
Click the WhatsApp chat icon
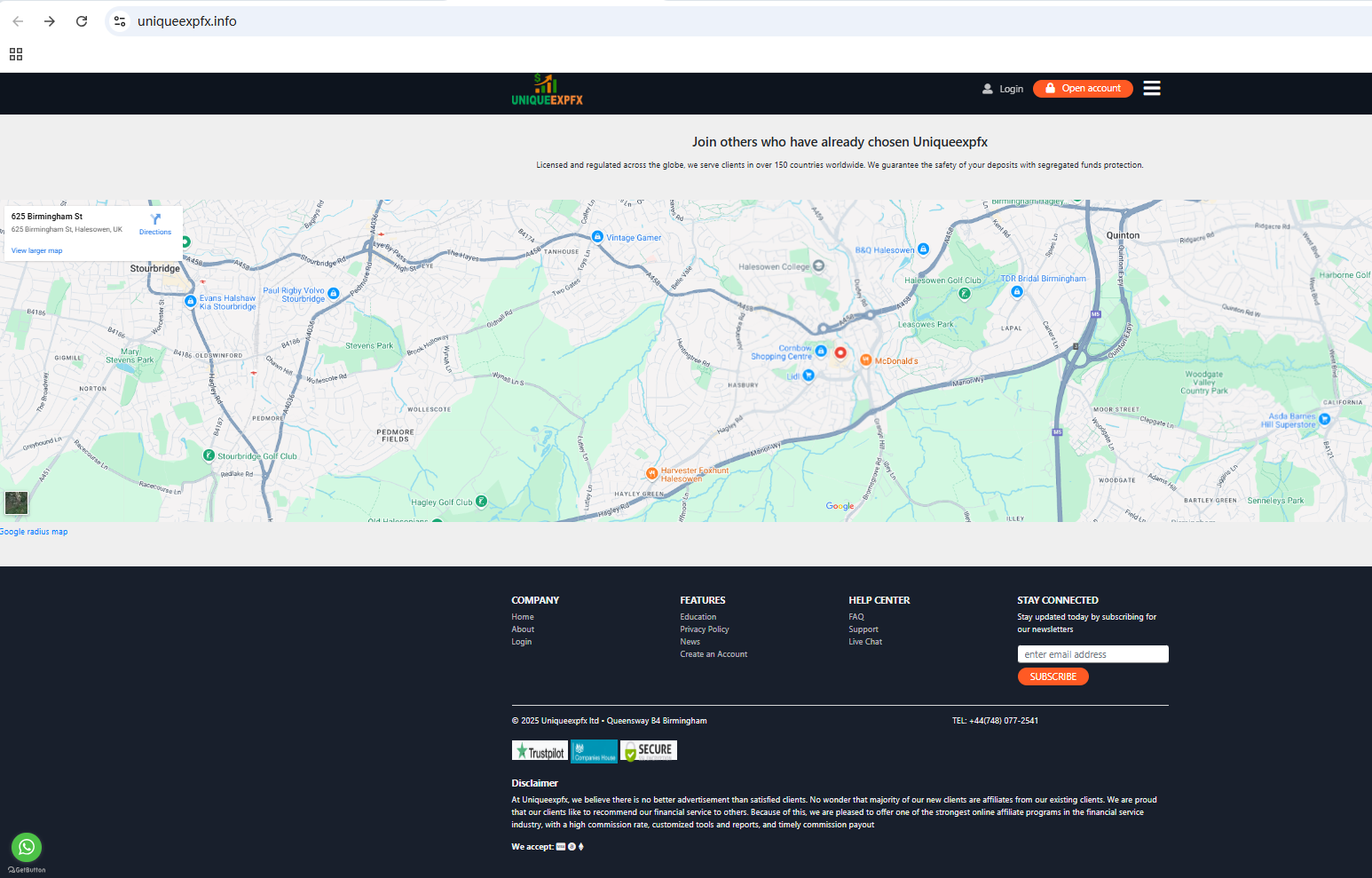27,847
